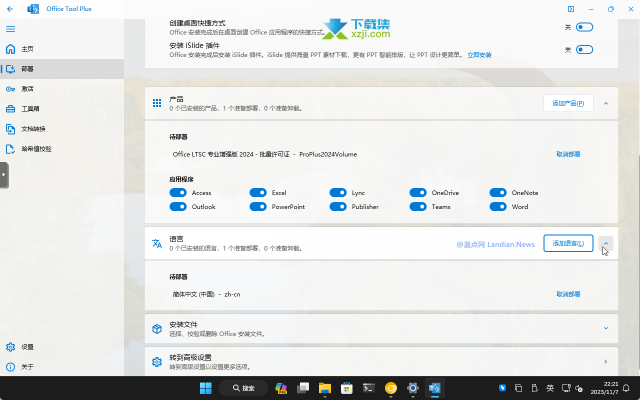Image resolution: width=640 pixels, height=400 pixels.
Task: Cancel deployment of zh-cn language
Action: [568, 294]
